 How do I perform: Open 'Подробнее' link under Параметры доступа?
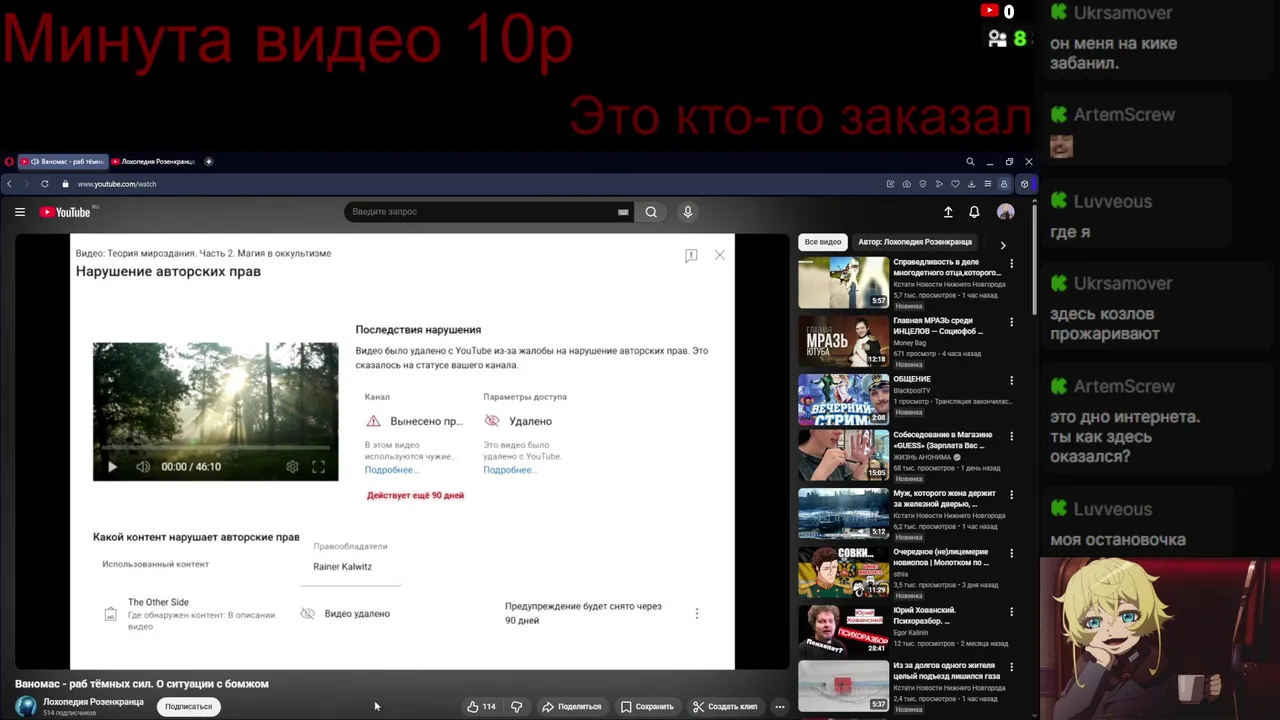(x=508, y=470)
